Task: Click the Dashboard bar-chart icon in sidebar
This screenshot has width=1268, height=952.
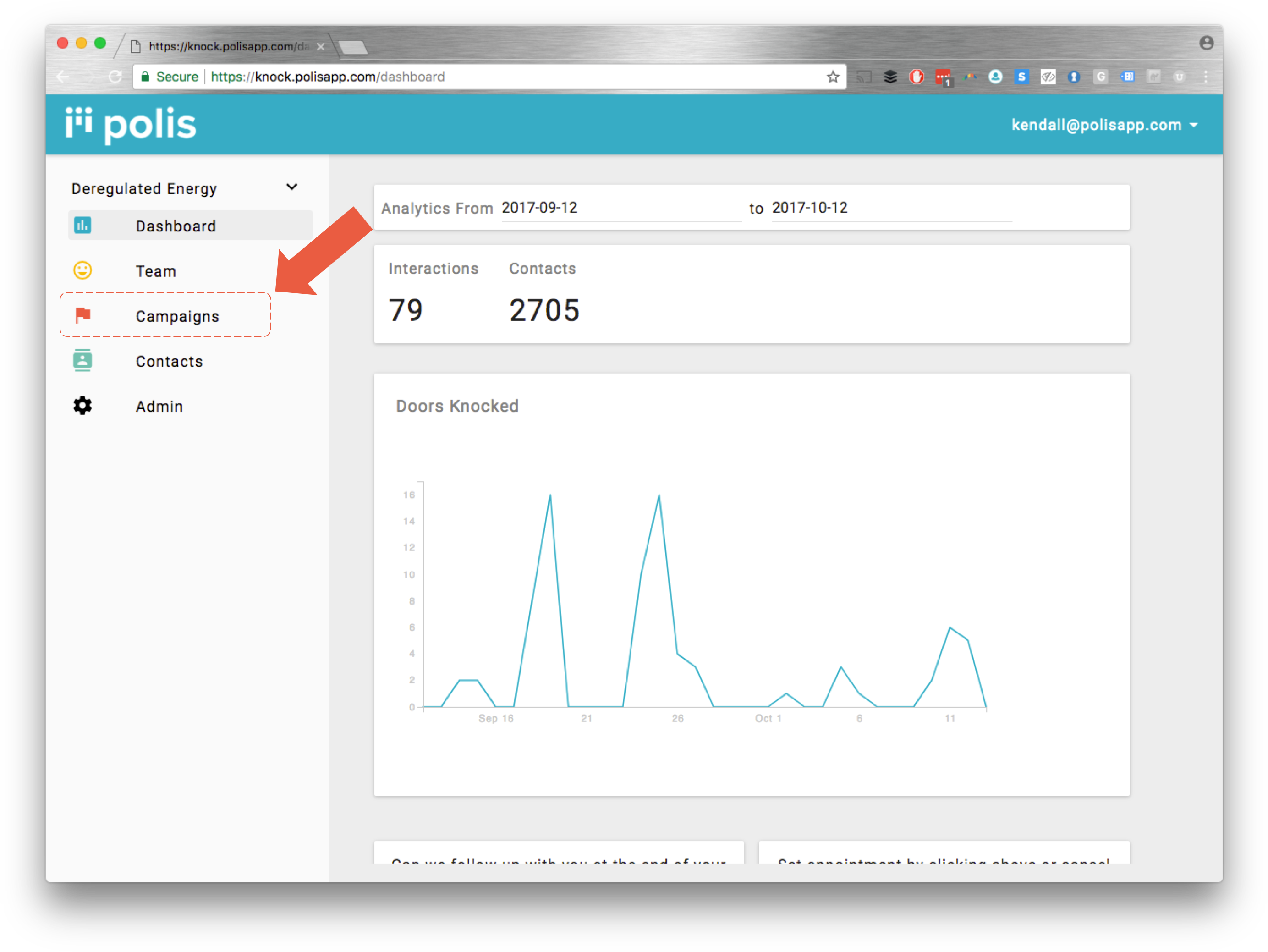Action: (x=82, y=226)
